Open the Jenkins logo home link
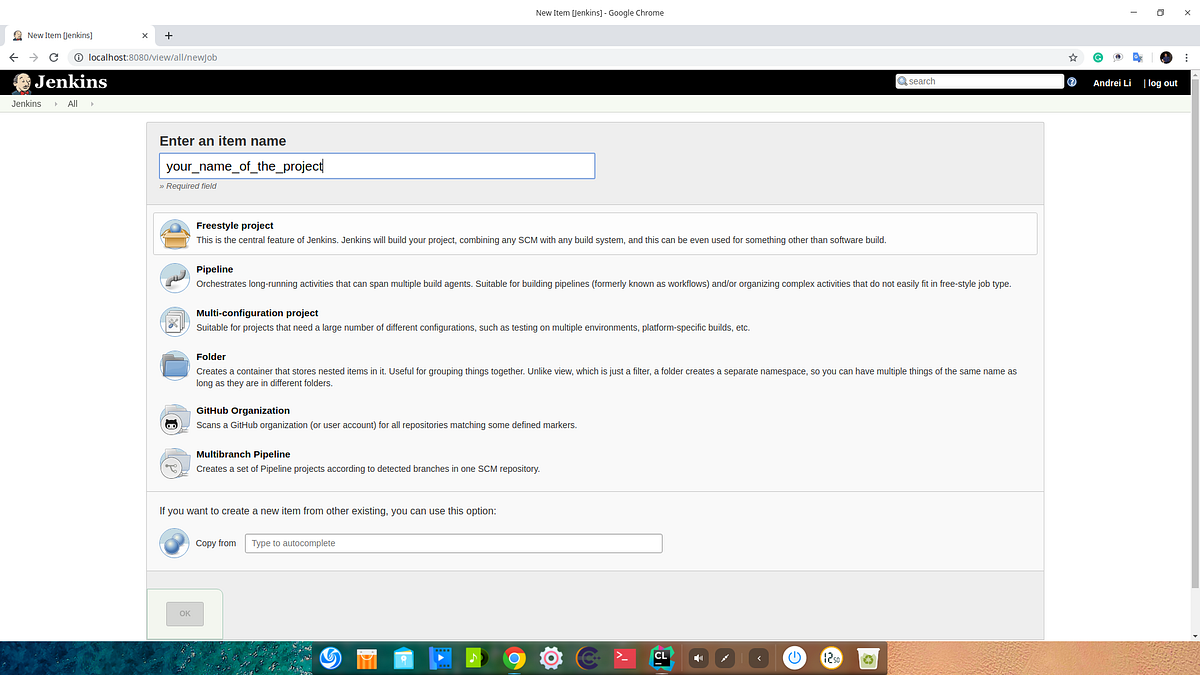1200x675 pixels. (60, 82)
